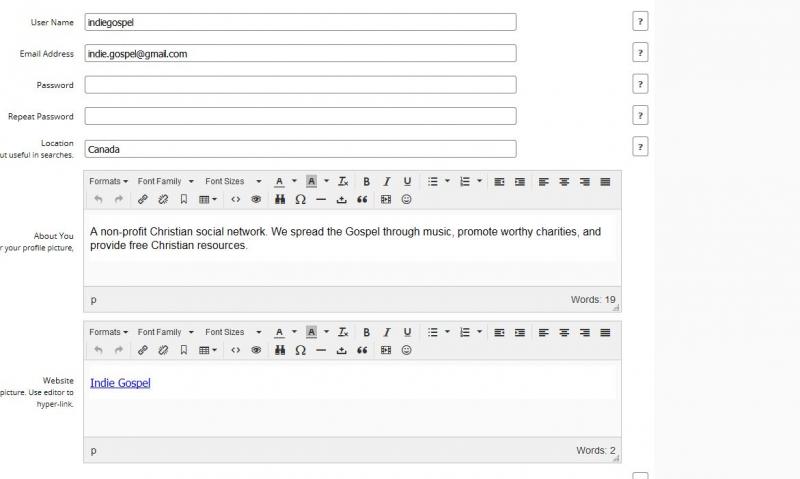Focus the Repeat Password input field
This screenshot has width=800, height=479.
301,116
